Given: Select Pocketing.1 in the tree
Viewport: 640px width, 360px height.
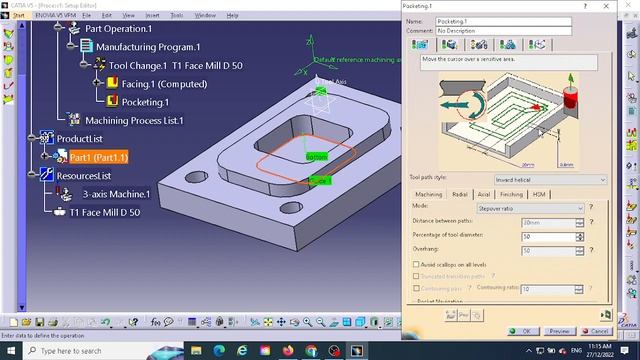Looking at the screenshot, I should [x=145, y=102].
